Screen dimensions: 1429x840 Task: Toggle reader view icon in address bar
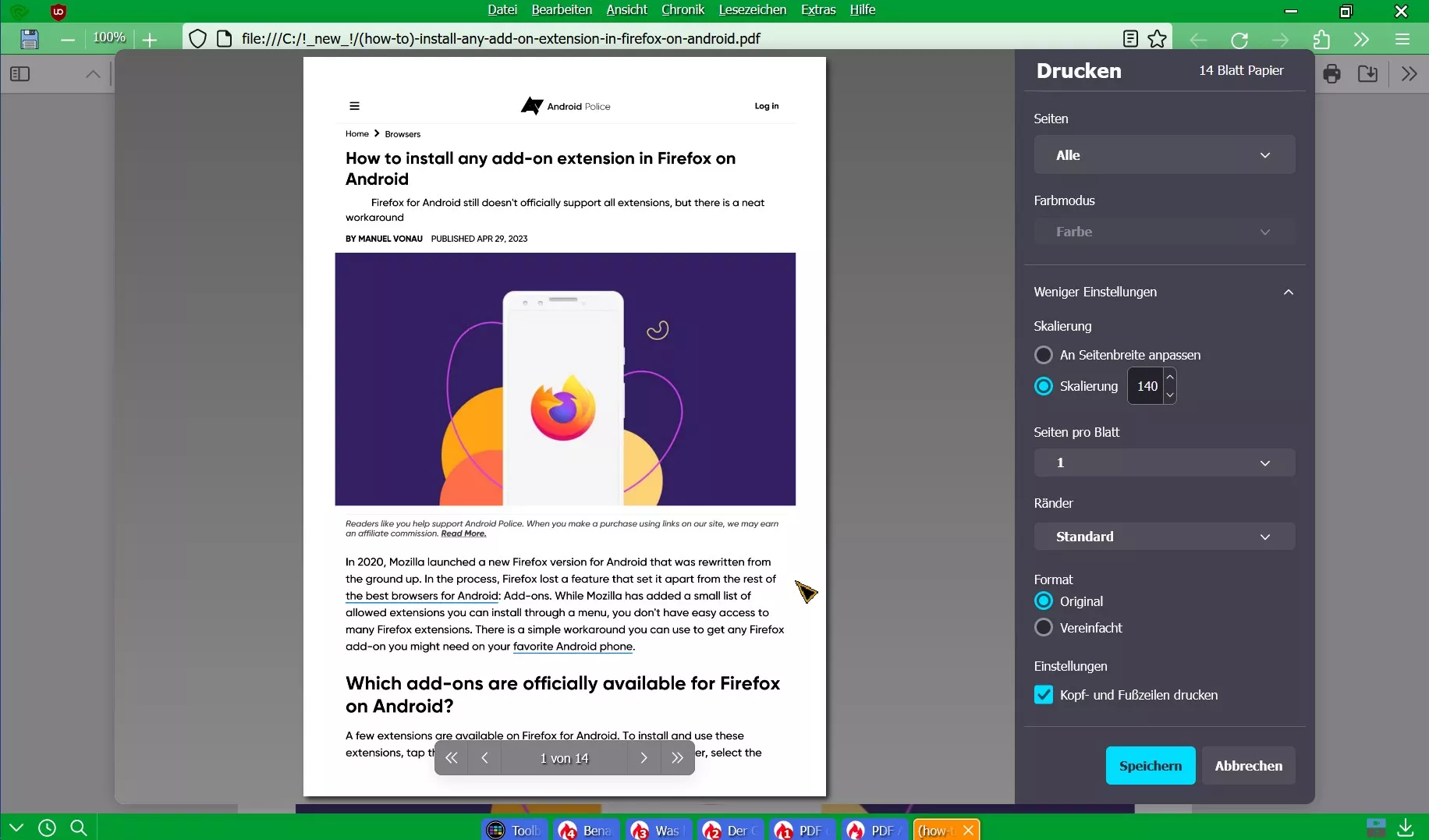pyautogui.click(x=1130, y=39)
